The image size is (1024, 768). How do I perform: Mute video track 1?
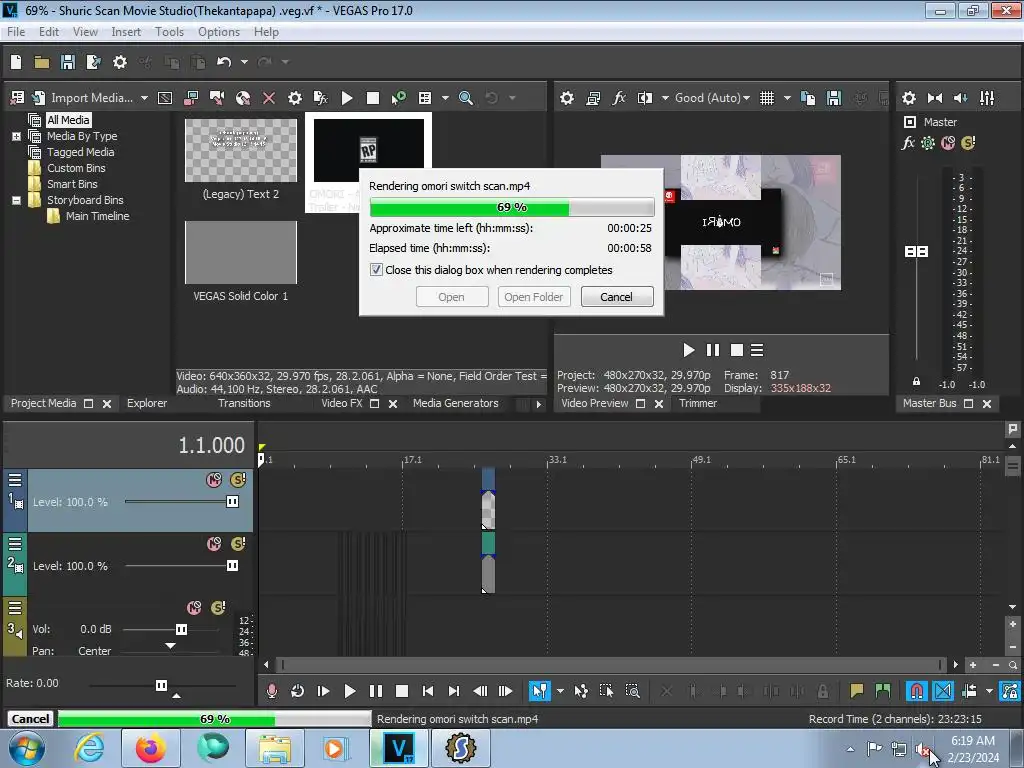pos(214,480)
